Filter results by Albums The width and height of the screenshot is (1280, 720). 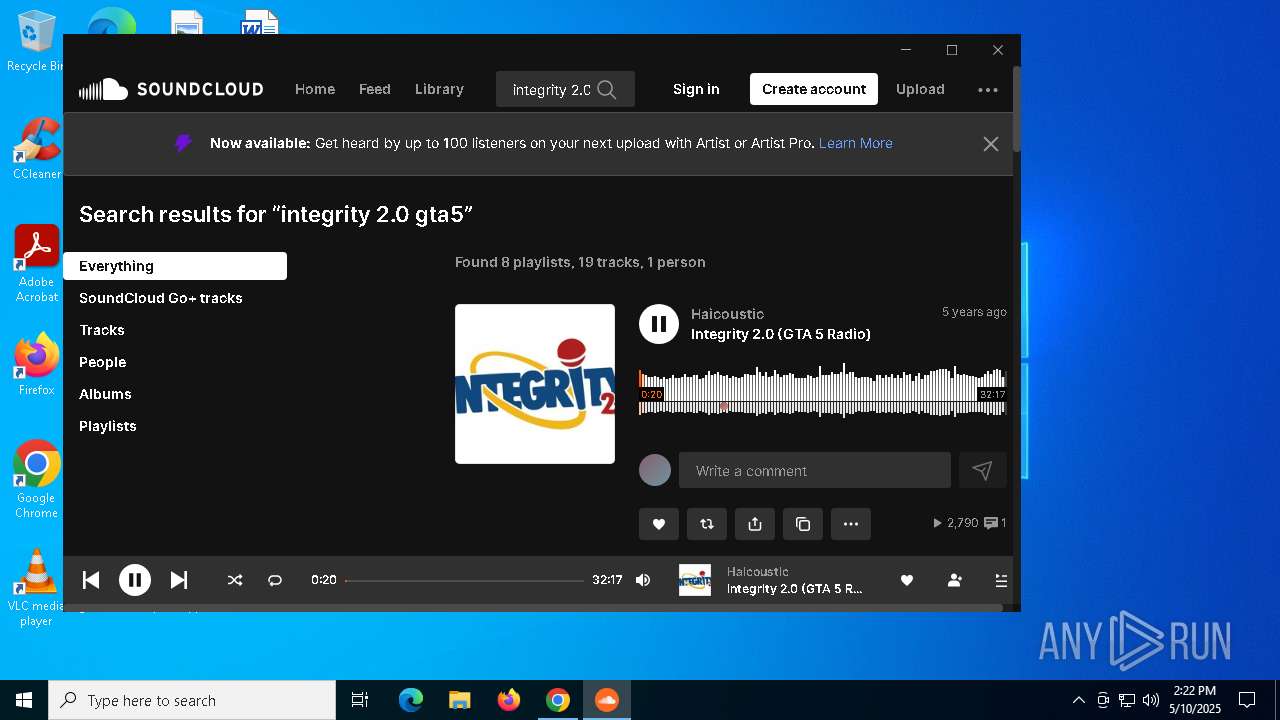(105, 394)
